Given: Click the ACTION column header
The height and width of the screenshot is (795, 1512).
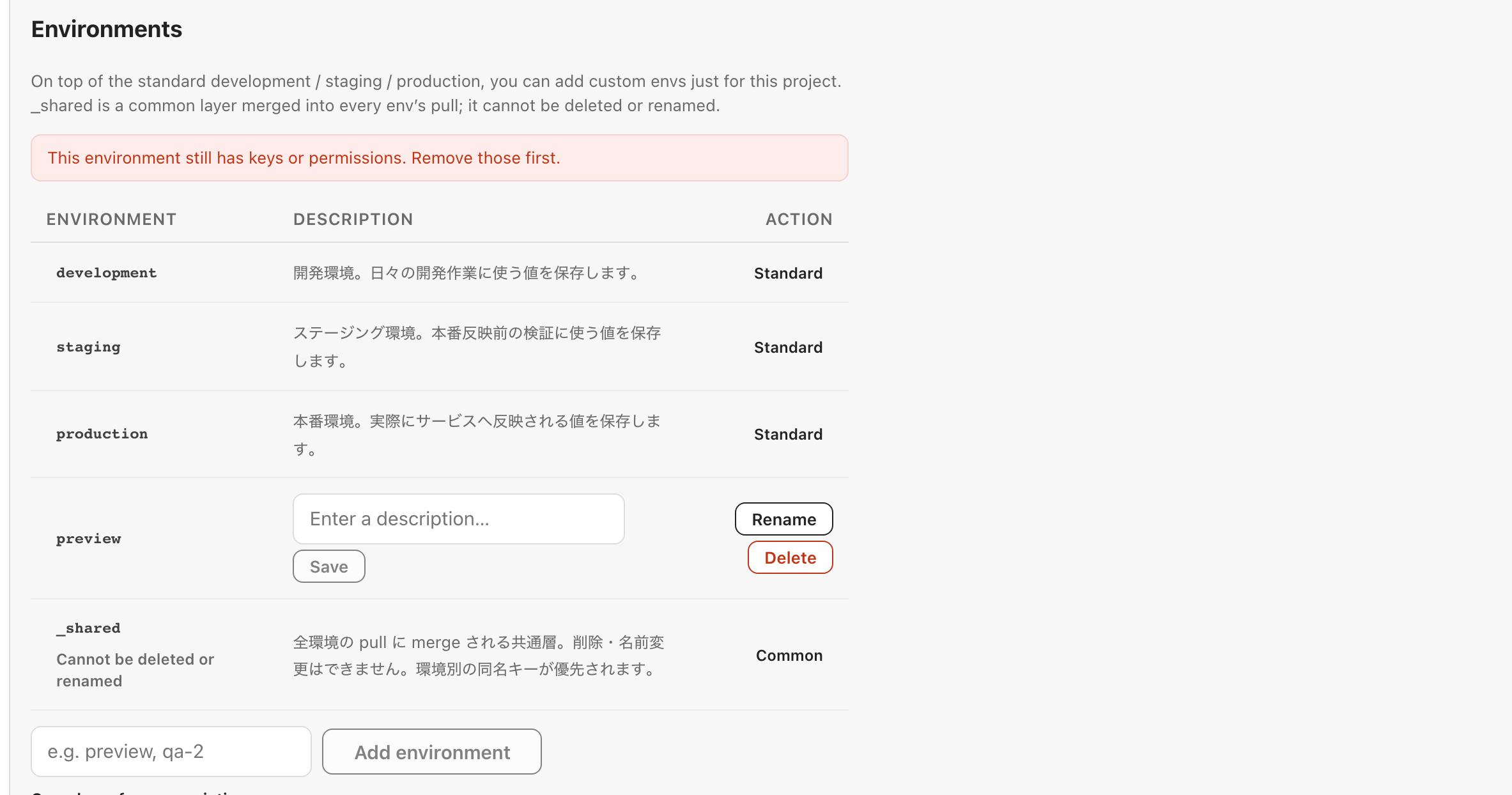Looking at the screenshot, I should [799, 219].
